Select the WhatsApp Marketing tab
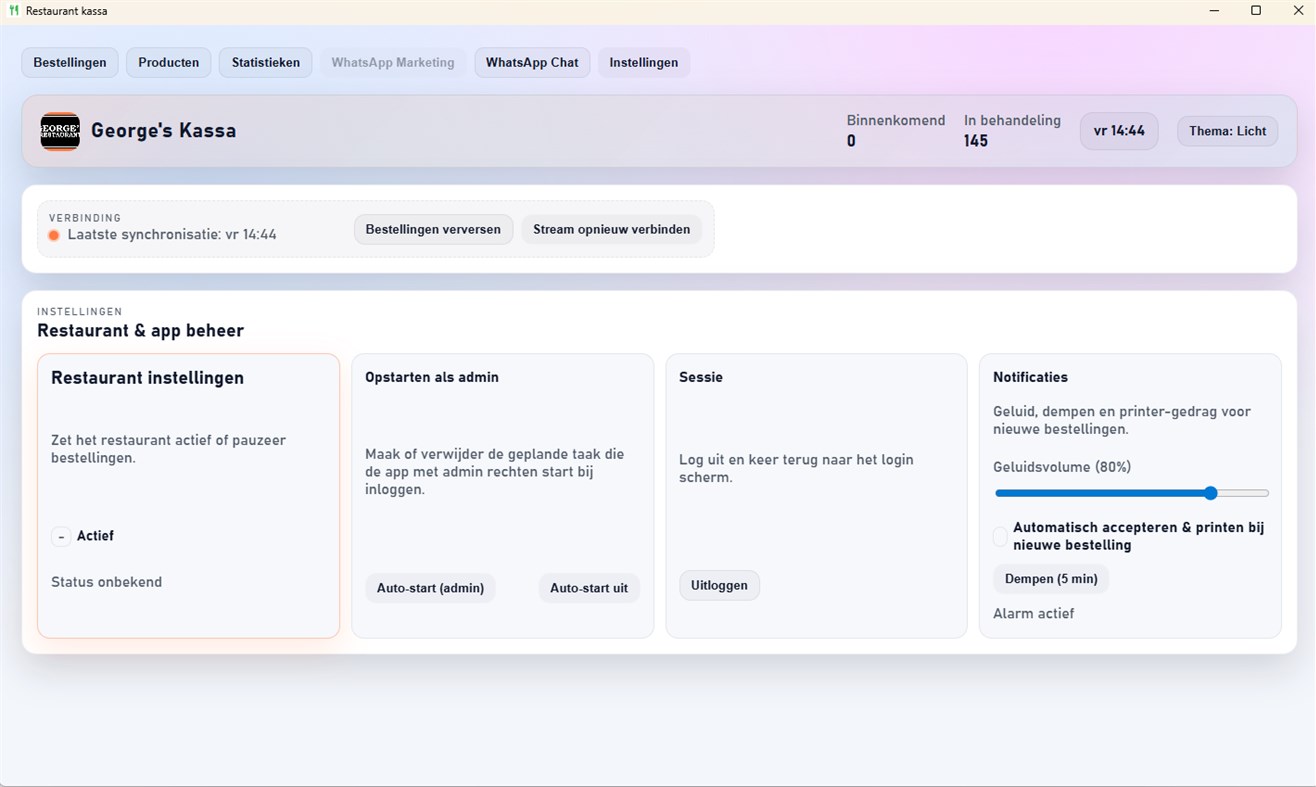 (x=393, y=62)
